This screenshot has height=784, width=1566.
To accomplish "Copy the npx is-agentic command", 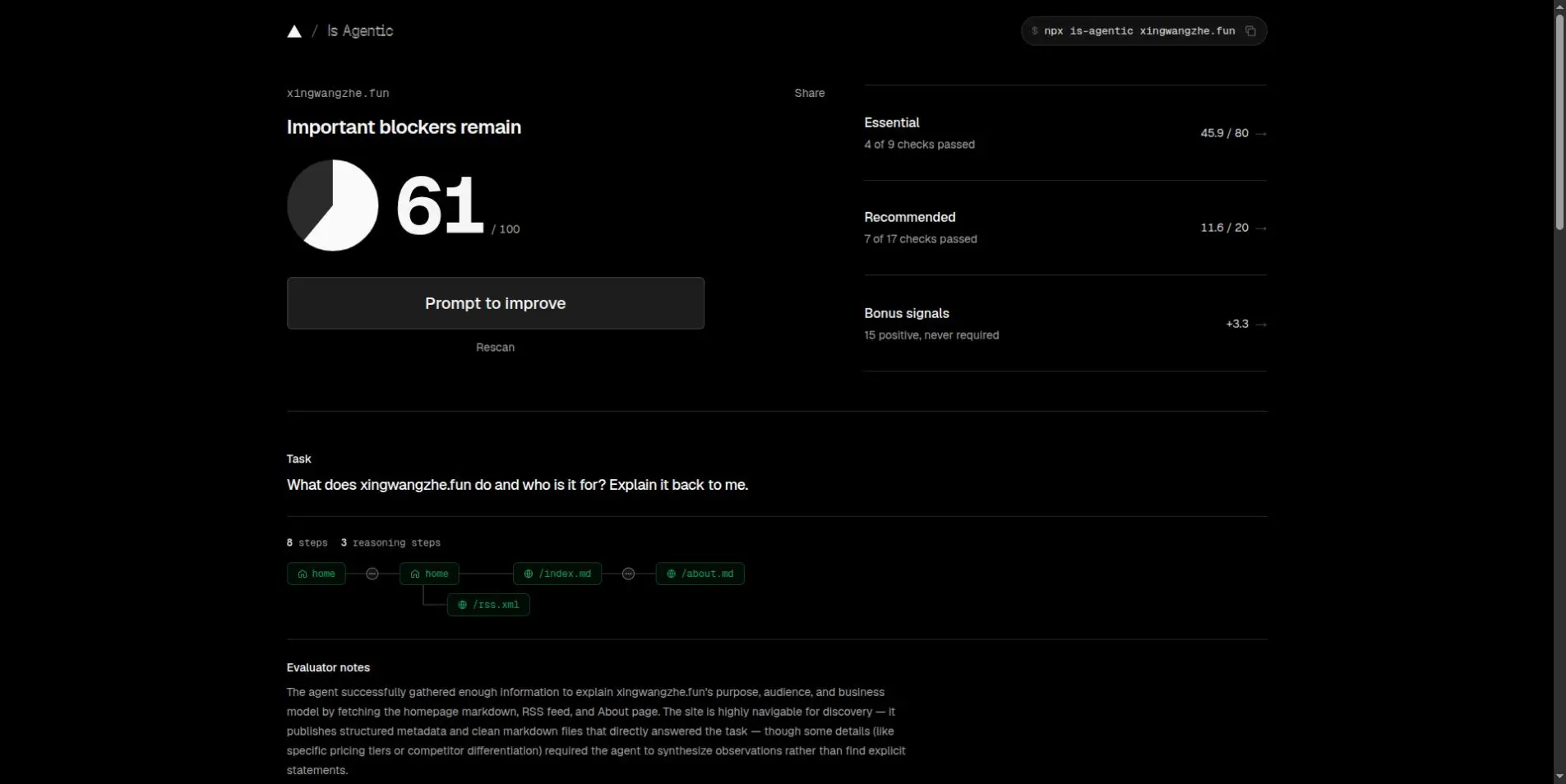I will (1250, 31).
